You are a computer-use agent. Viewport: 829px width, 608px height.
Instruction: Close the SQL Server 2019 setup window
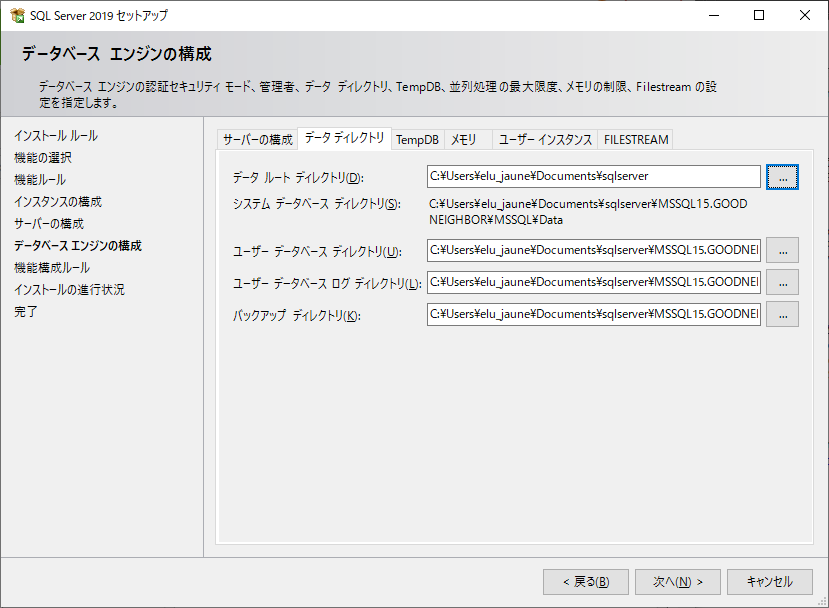pos(805,15)
